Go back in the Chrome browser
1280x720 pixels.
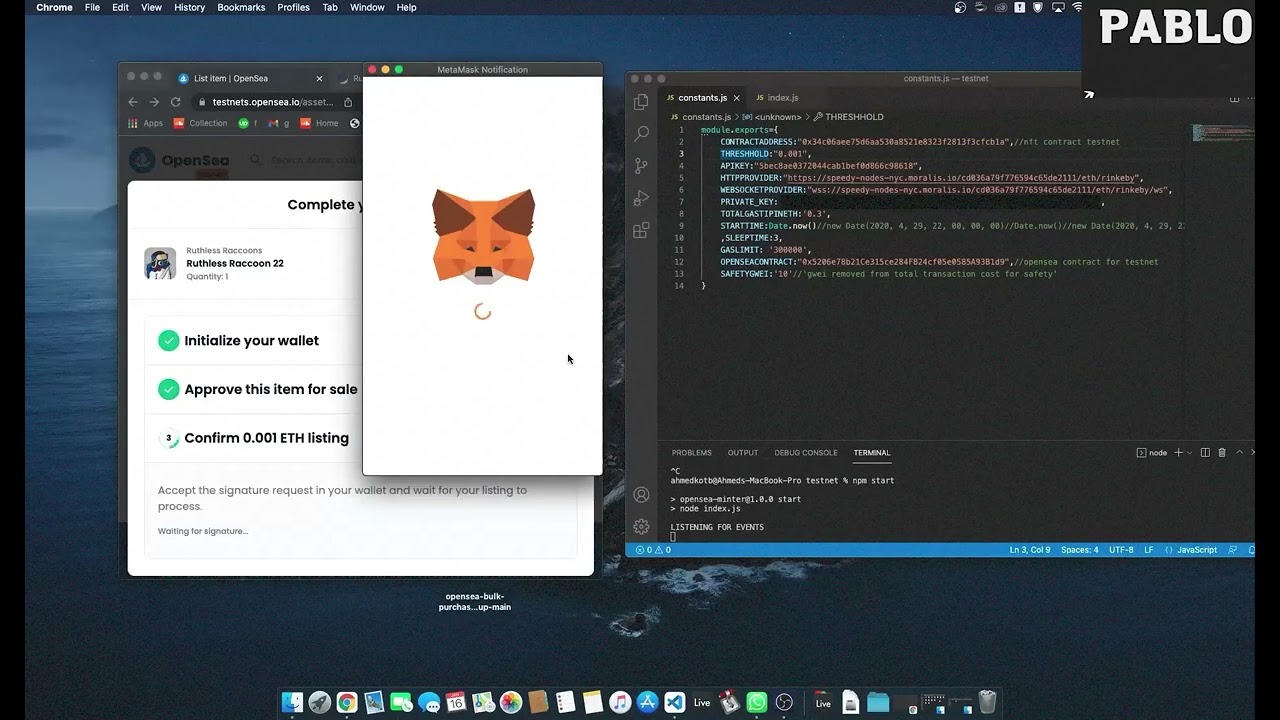click(x=133, y=102)
